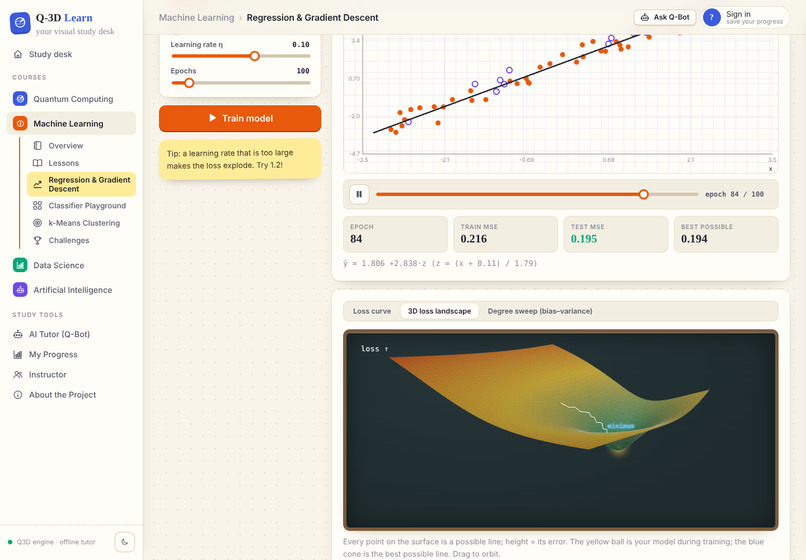Open the Quantum Computing course
Image resolution: width=806 pixels, height=560 pixels.
tap(71, 99)
